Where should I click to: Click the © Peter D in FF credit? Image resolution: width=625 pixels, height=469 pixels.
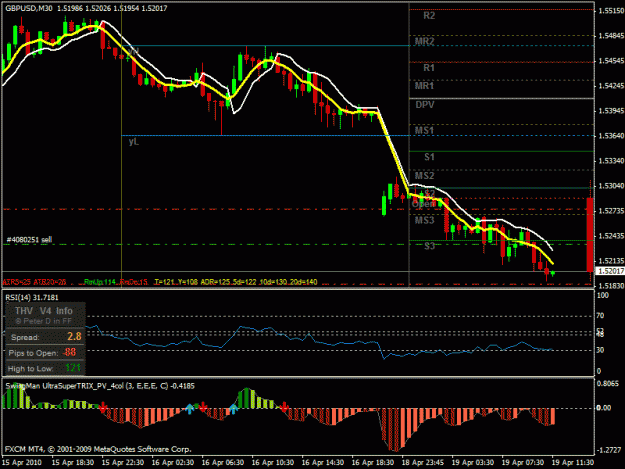point(43,321)
